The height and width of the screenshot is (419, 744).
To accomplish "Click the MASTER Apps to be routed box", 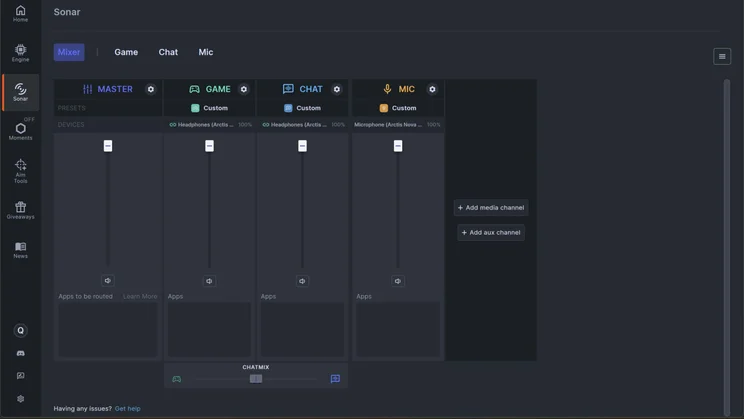I will [108, 329].
